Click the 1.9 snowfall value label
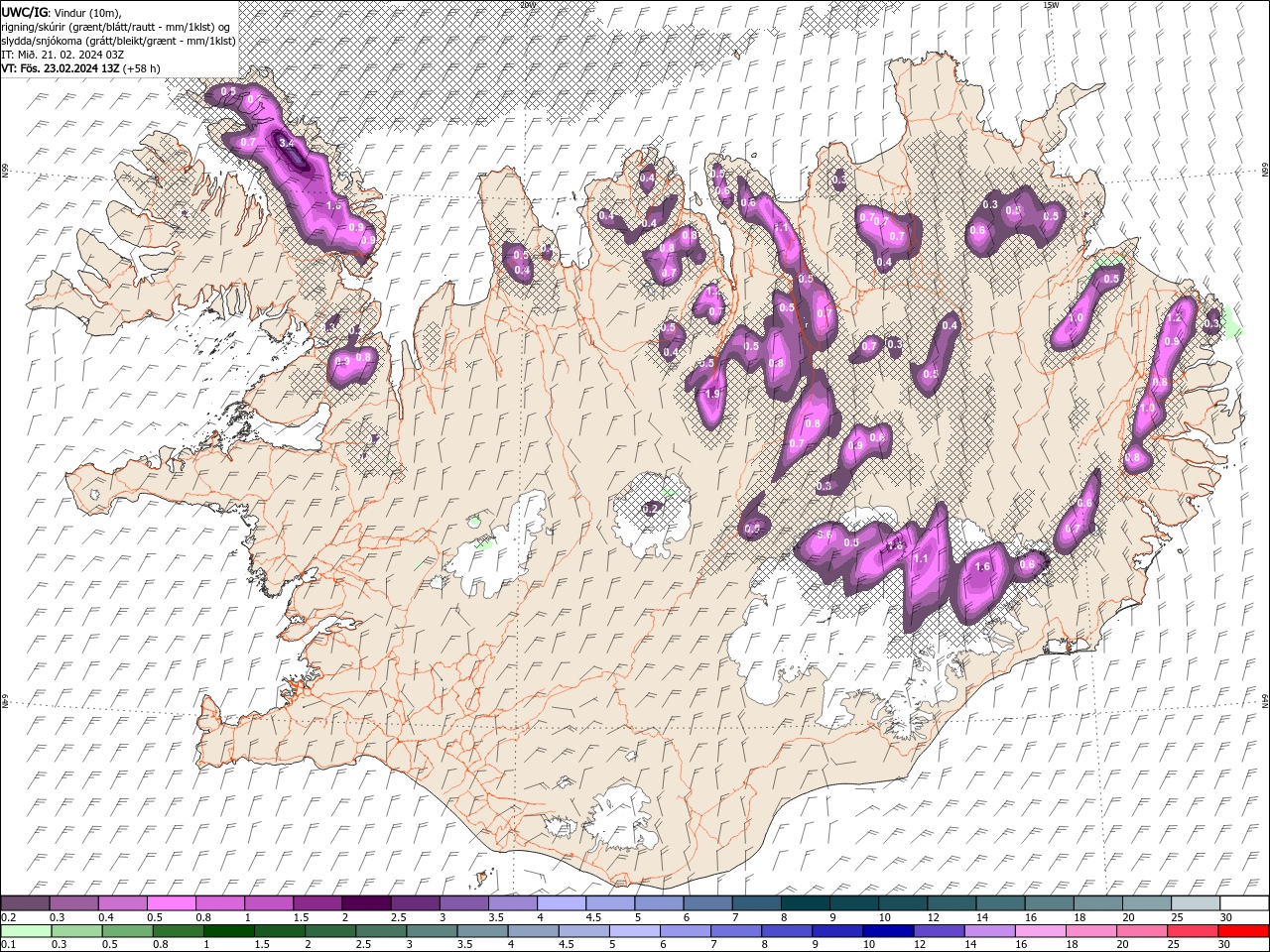Viewport: 1270px width, 952px height. click(x=711, y=394)
